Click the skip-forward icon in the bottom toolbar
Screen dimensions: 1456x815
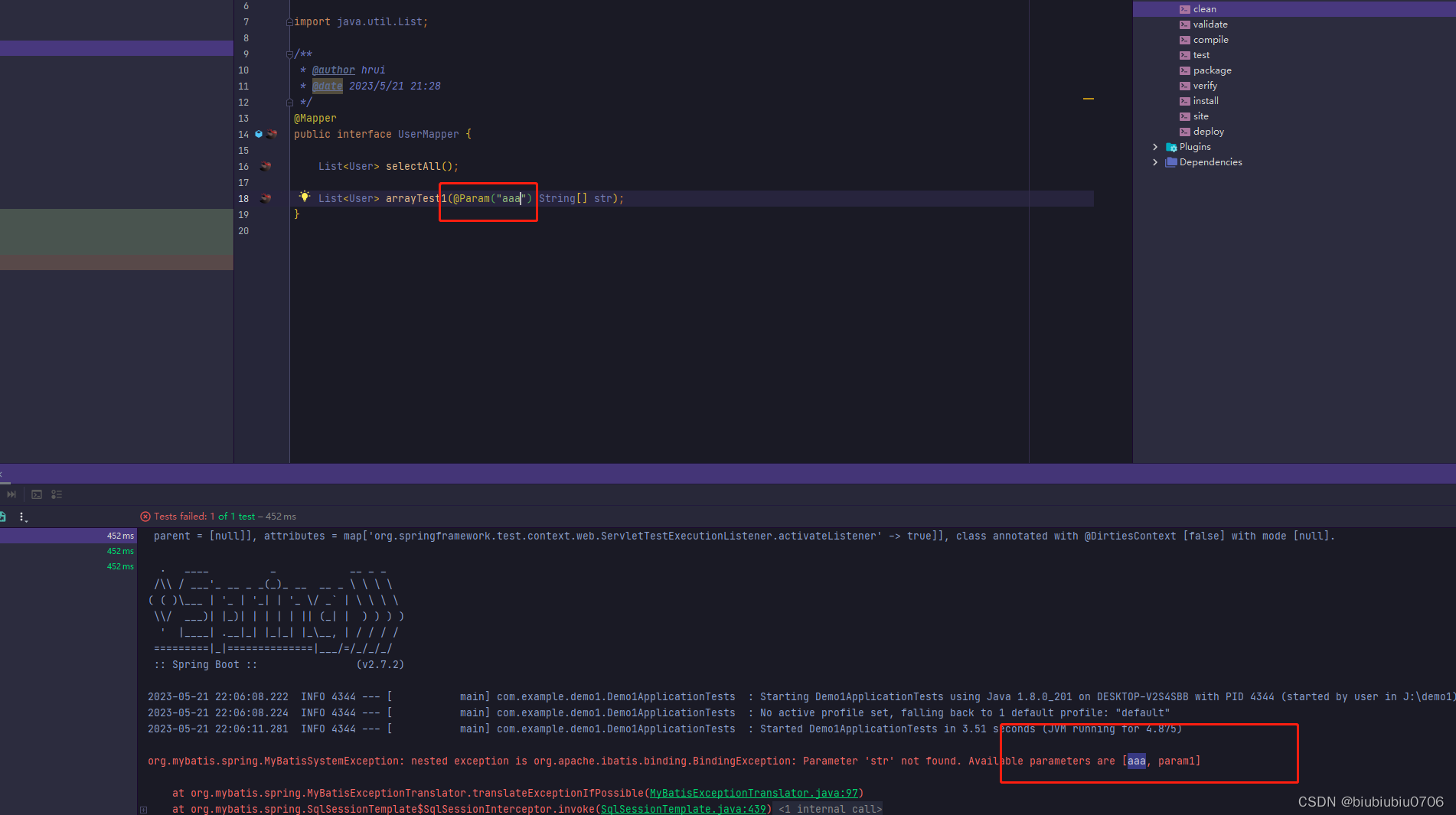pos(11,494)
